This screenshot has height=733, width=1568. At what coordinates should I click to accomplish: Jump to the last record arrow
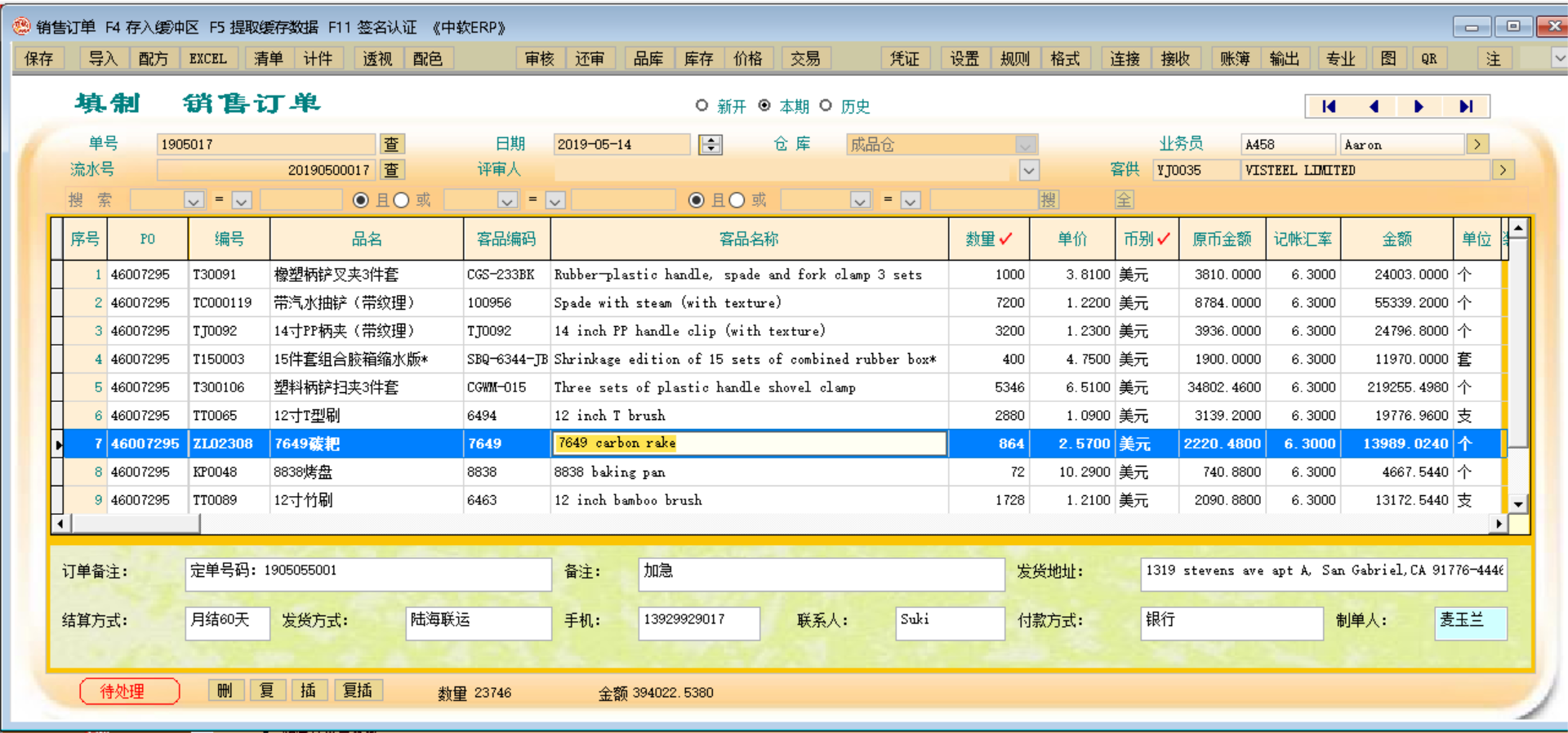pyautogui.click(x=1466, y=106)
